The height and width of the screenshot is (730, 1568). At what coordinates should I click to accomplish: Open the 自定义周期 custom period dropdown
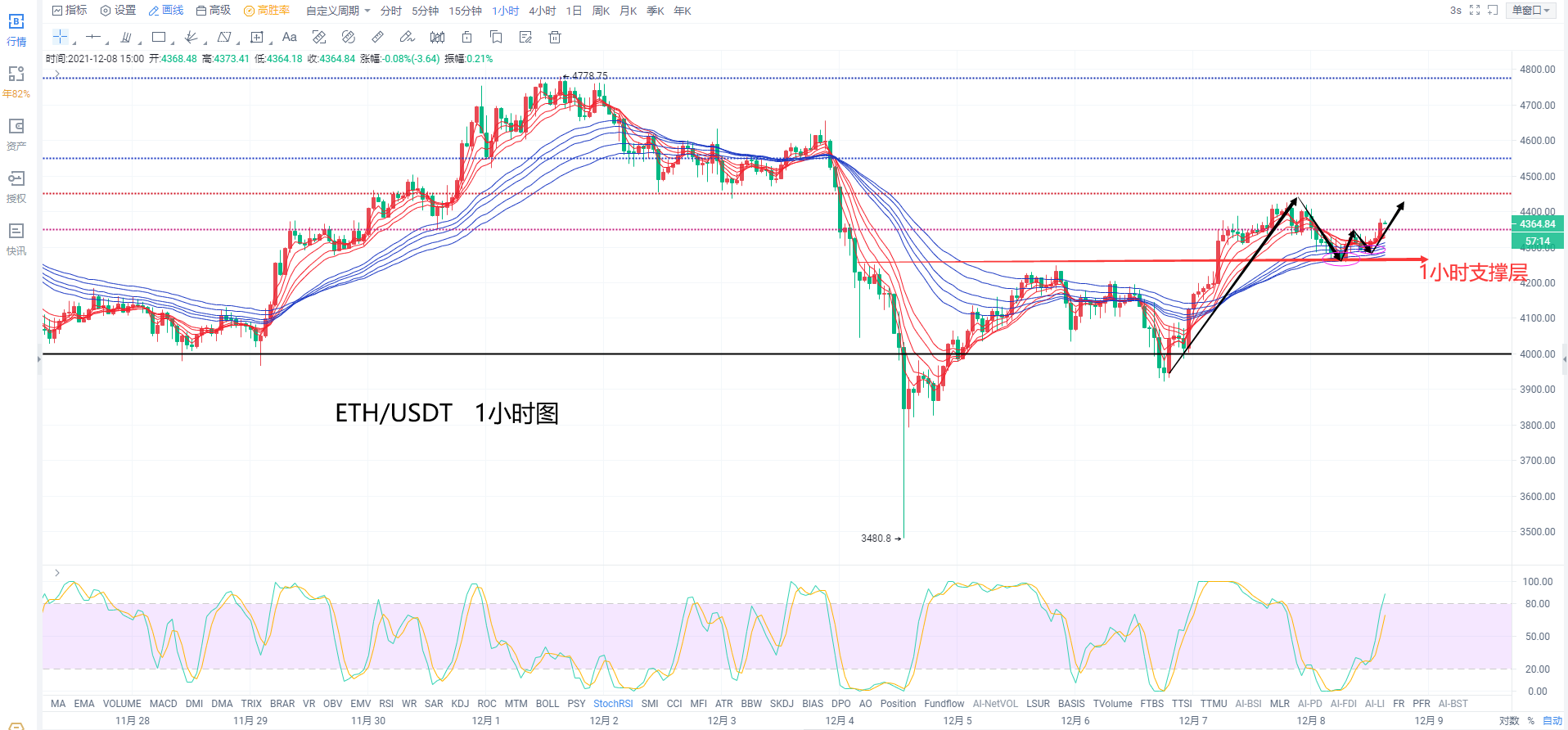coord(338,11)
